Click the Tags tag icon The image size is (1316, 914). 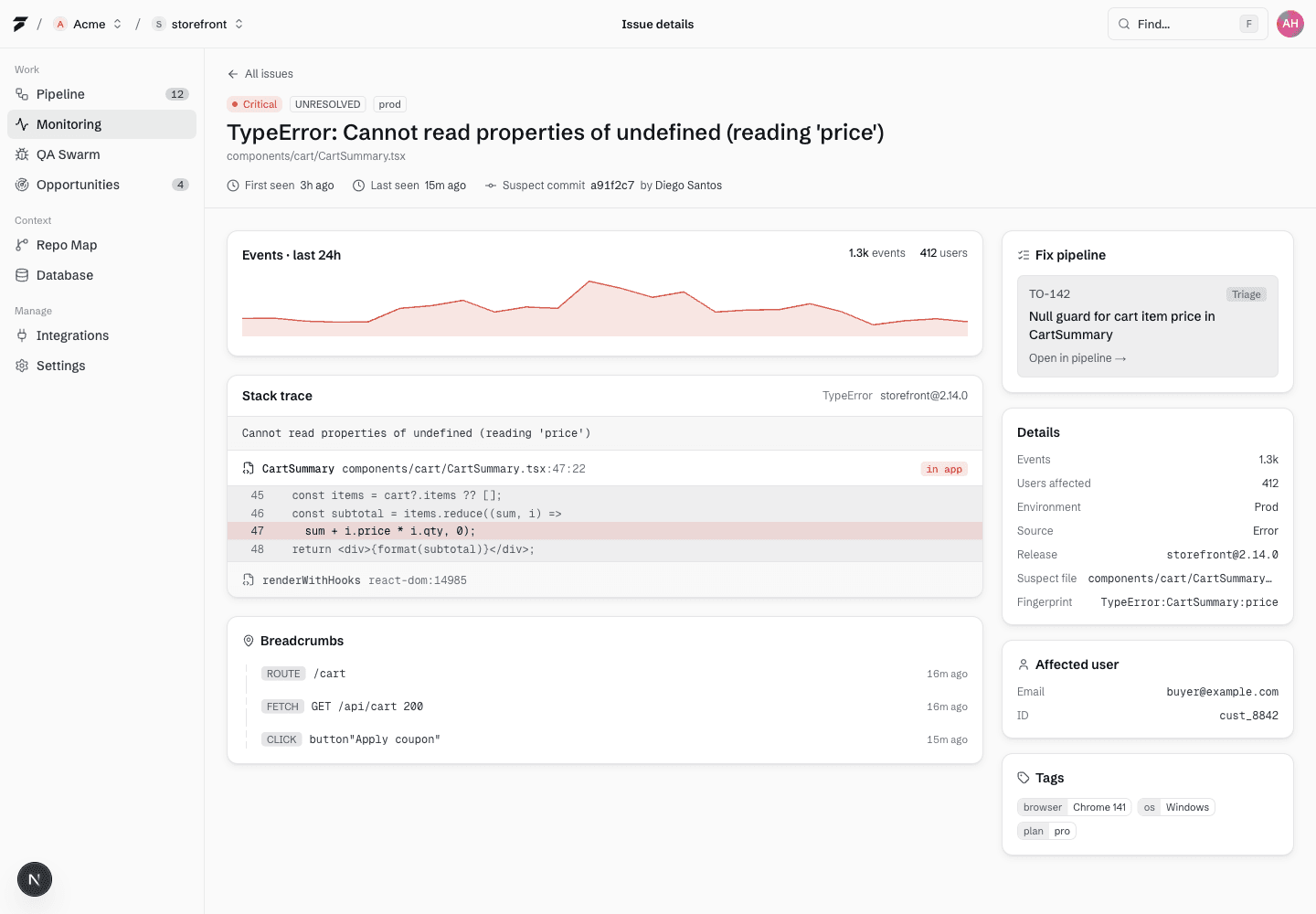[x=1024, y=778]
